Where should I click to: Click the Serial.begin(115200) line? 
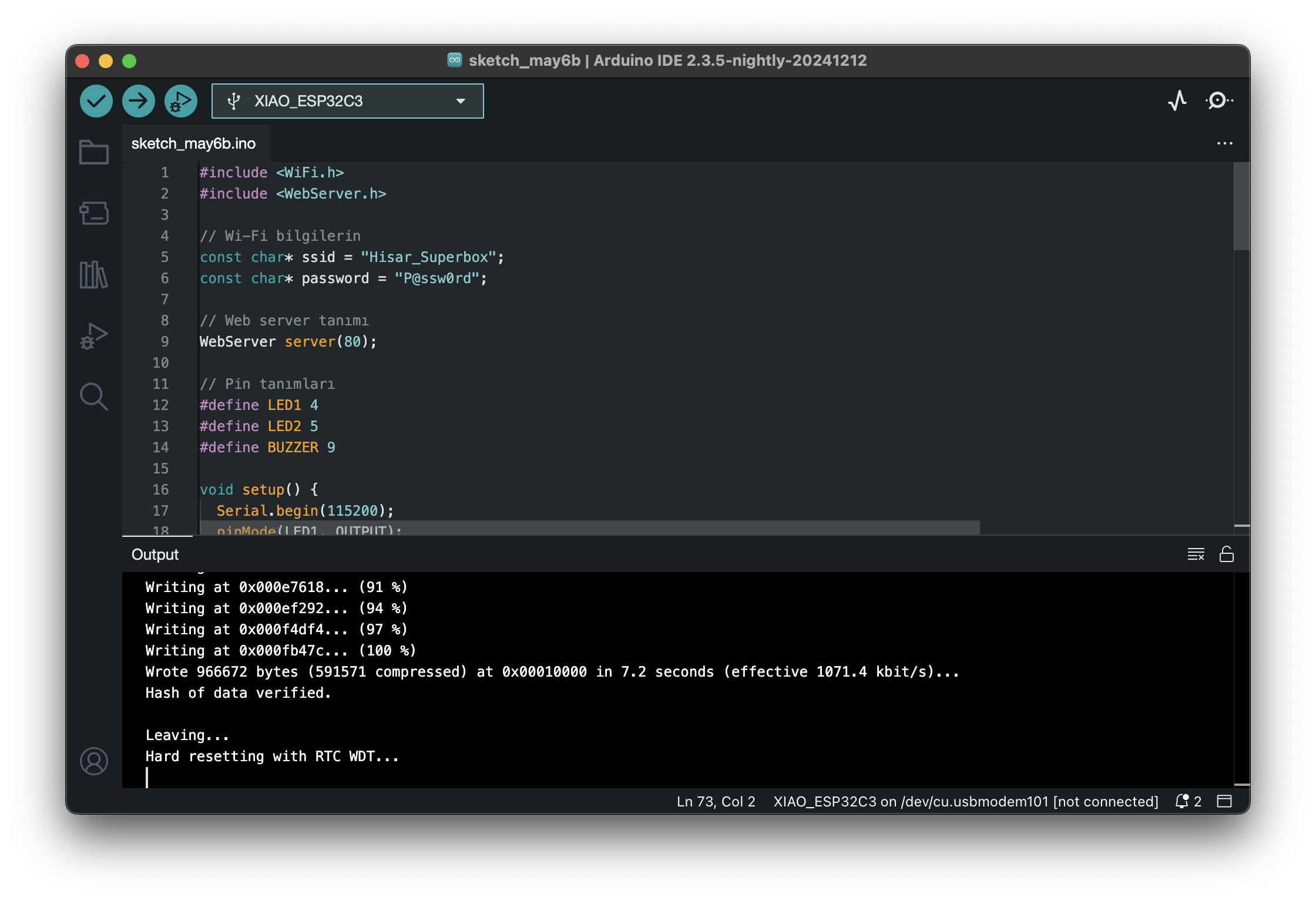click(305, 511)
